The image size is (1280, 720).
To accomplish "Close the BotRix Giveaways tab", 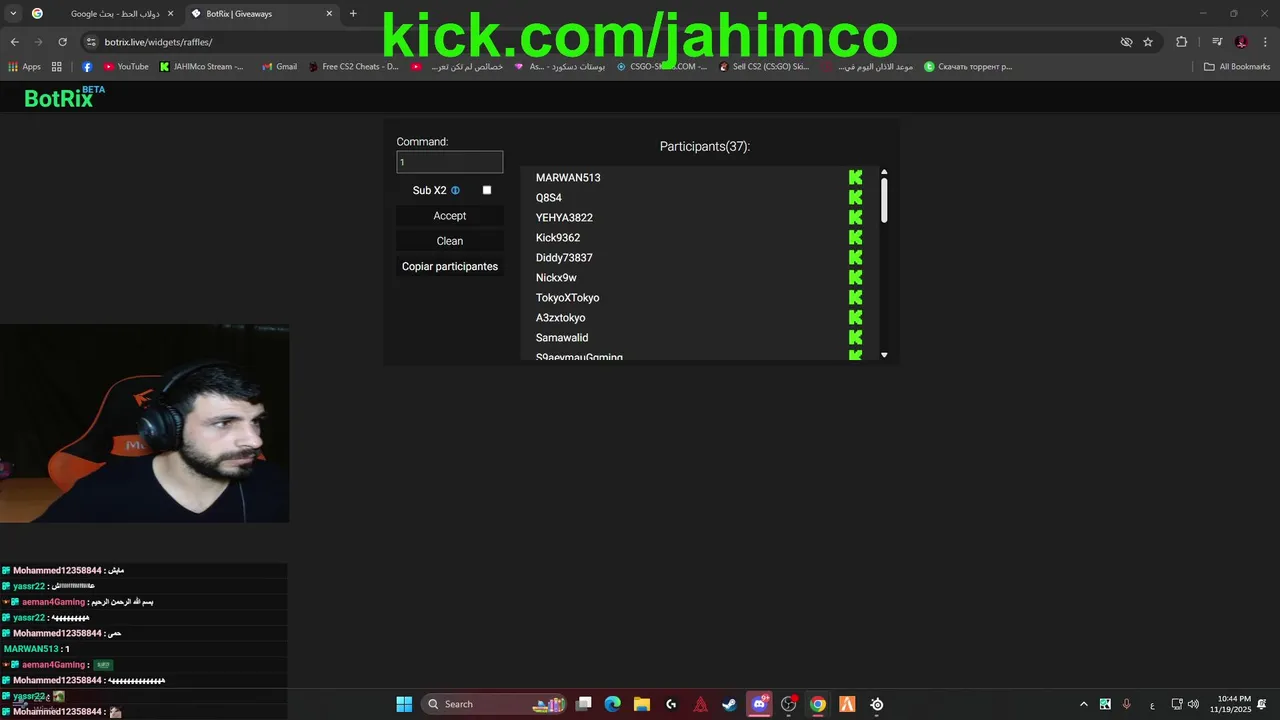I will pos(329,14).
